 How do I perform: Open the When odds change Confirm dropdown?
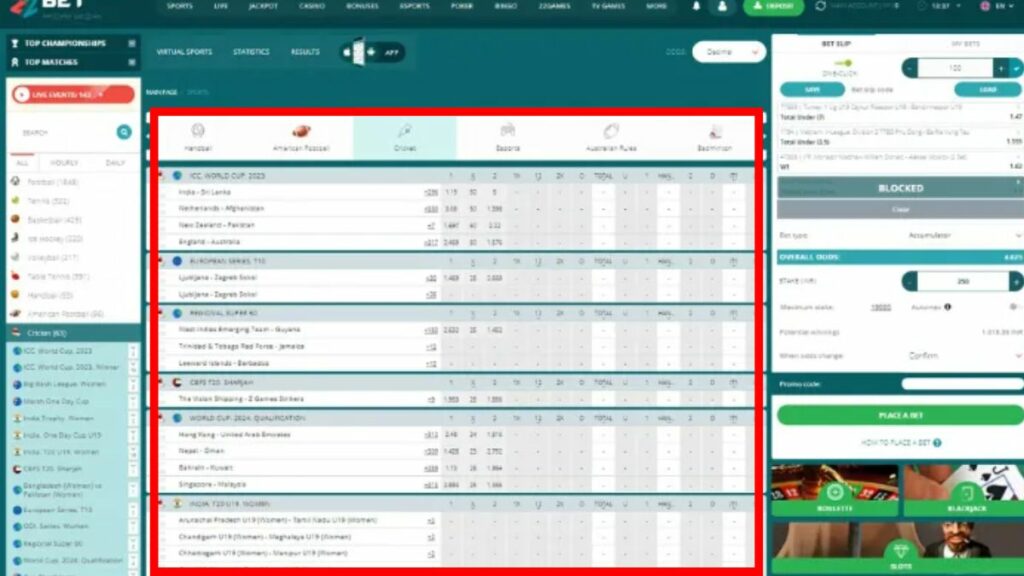pyautogui.click(x=964, y=356)
